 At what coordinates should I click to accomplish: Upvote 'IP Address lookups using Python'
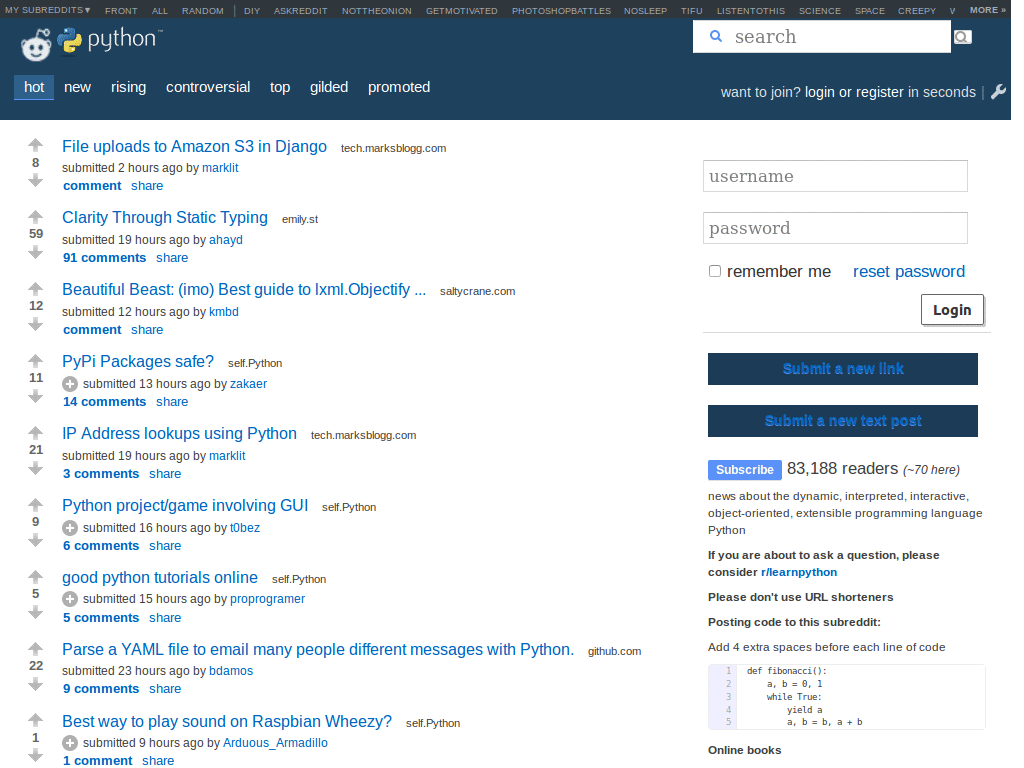coord(35,432)
